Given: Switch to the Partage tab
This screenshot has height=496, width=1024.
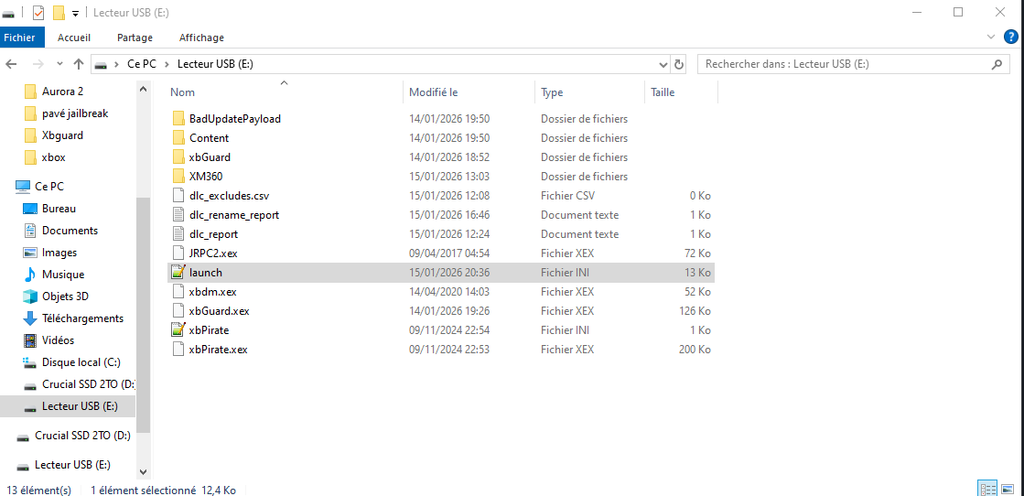Looking at the screenshot, I should [x=135, y=37].
